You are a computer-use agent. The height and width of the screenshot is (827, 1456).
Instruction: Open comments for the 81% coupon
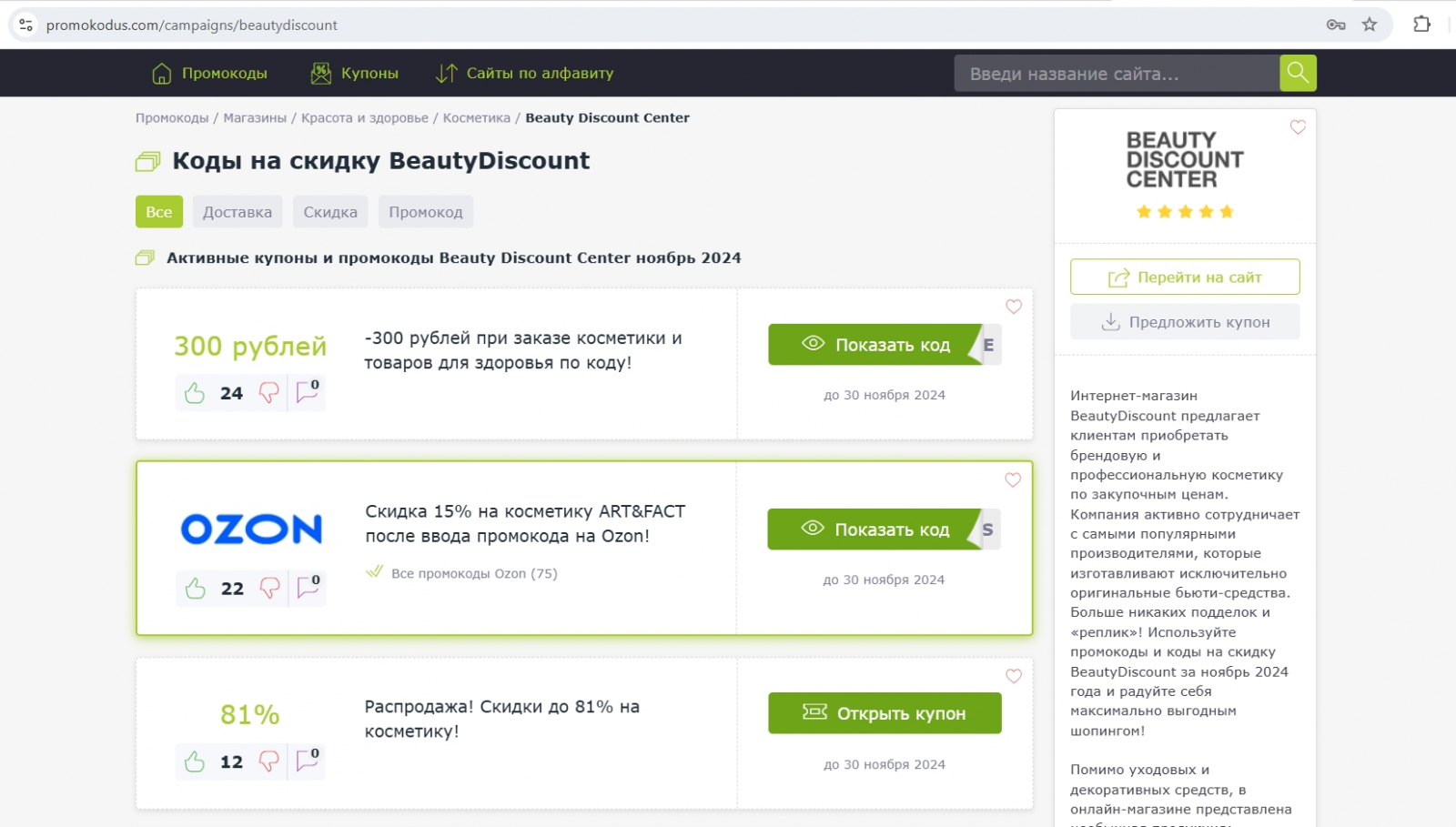point(308,761)
